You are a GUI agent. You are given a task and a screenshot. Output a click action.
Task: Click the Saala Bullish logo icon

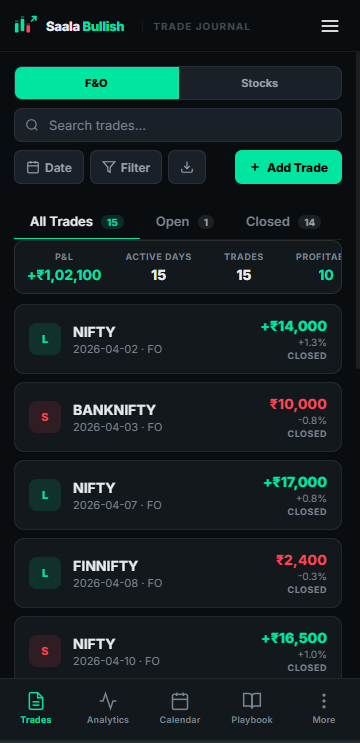click(x=26, y=25)
